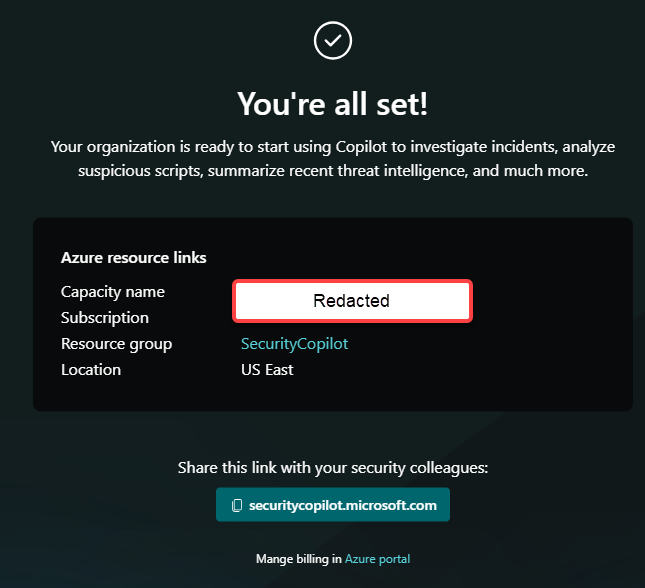This screenshot has width=645, height=588.
Task: Click the copy icon beside securitycopilot.microsoft.com
Action: (x=236, y=505)
